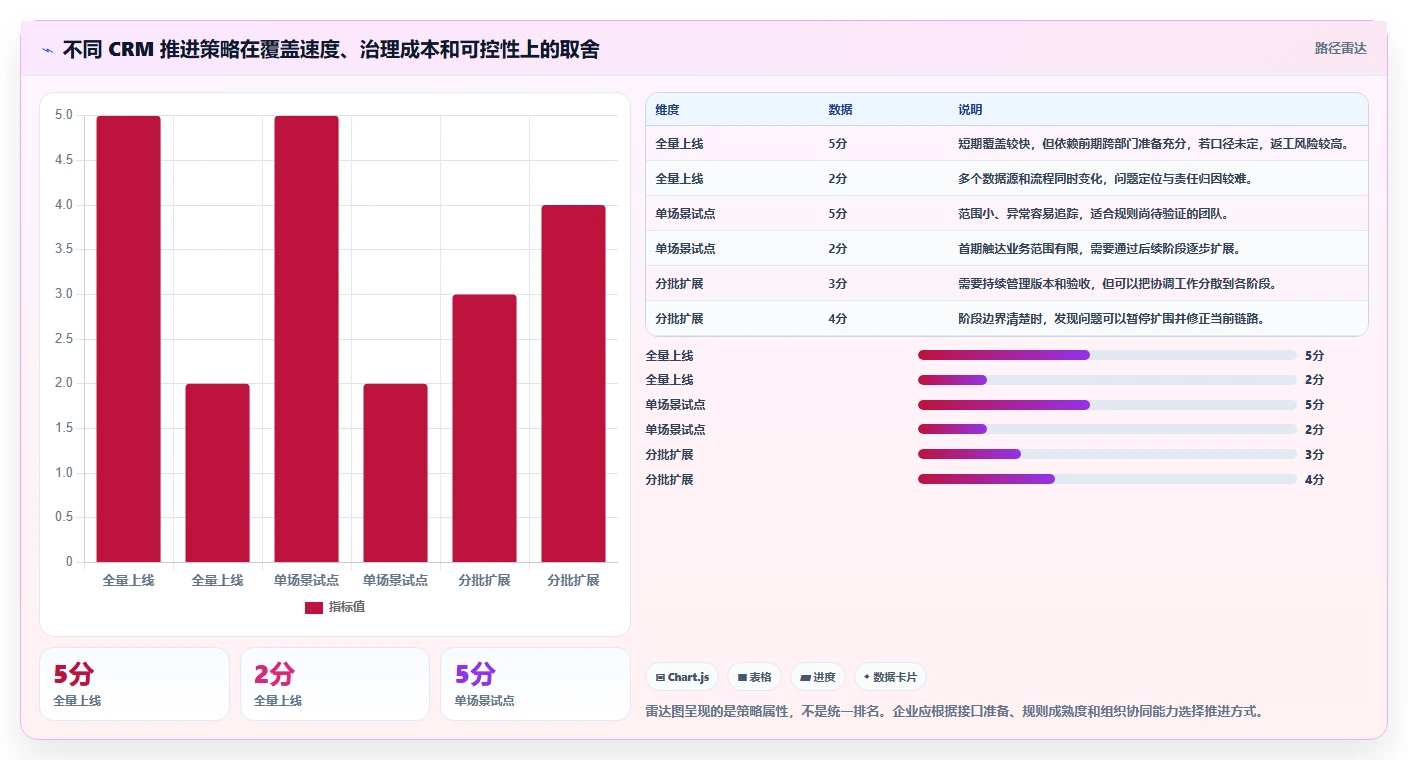Viewport: 1408px width, 760px height.
Task: Select the 表格 tag
Action: [754, 677]
